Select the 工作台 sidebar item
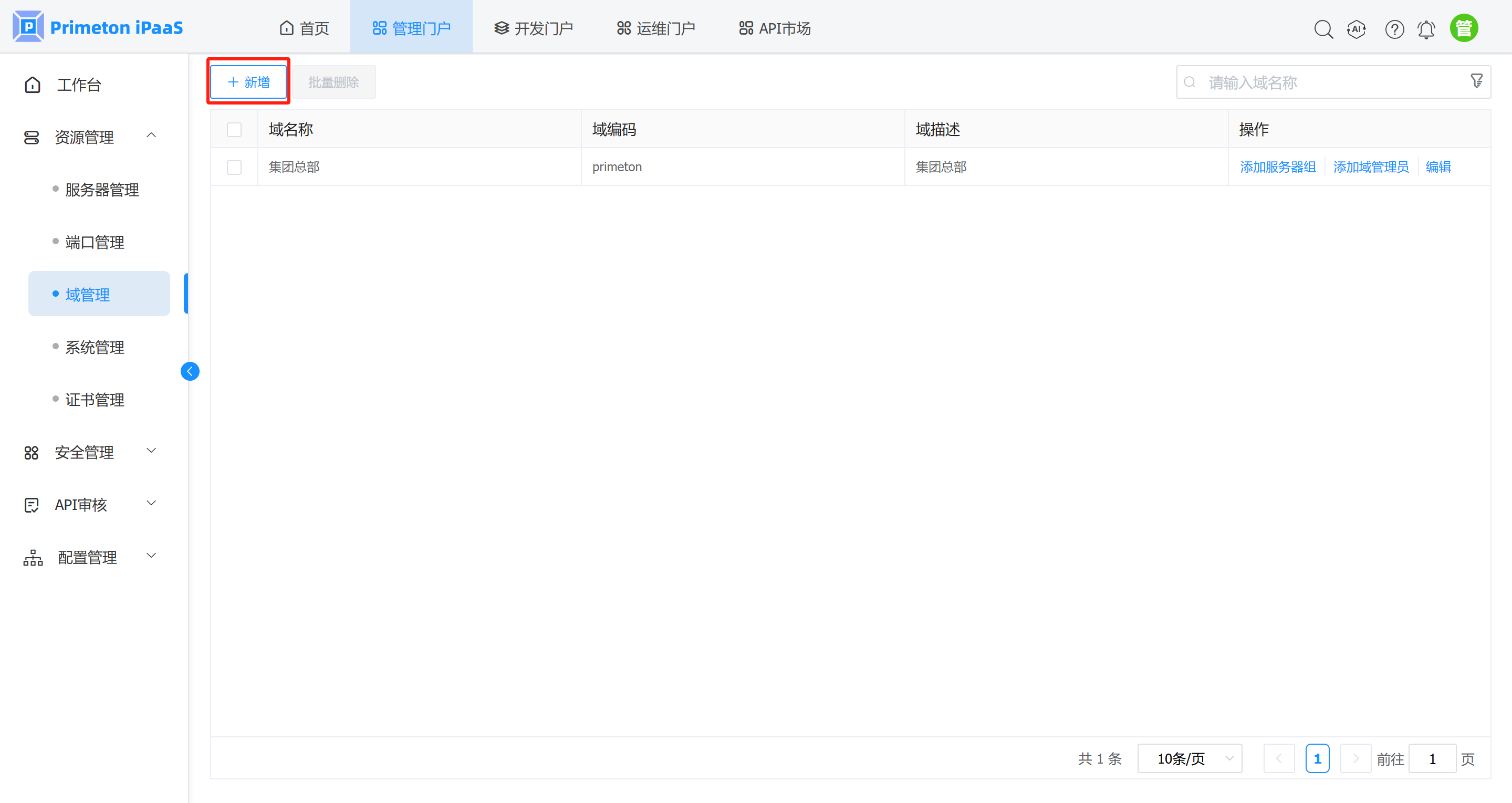This screenshot has height=803, width=1512. (79, 85)
